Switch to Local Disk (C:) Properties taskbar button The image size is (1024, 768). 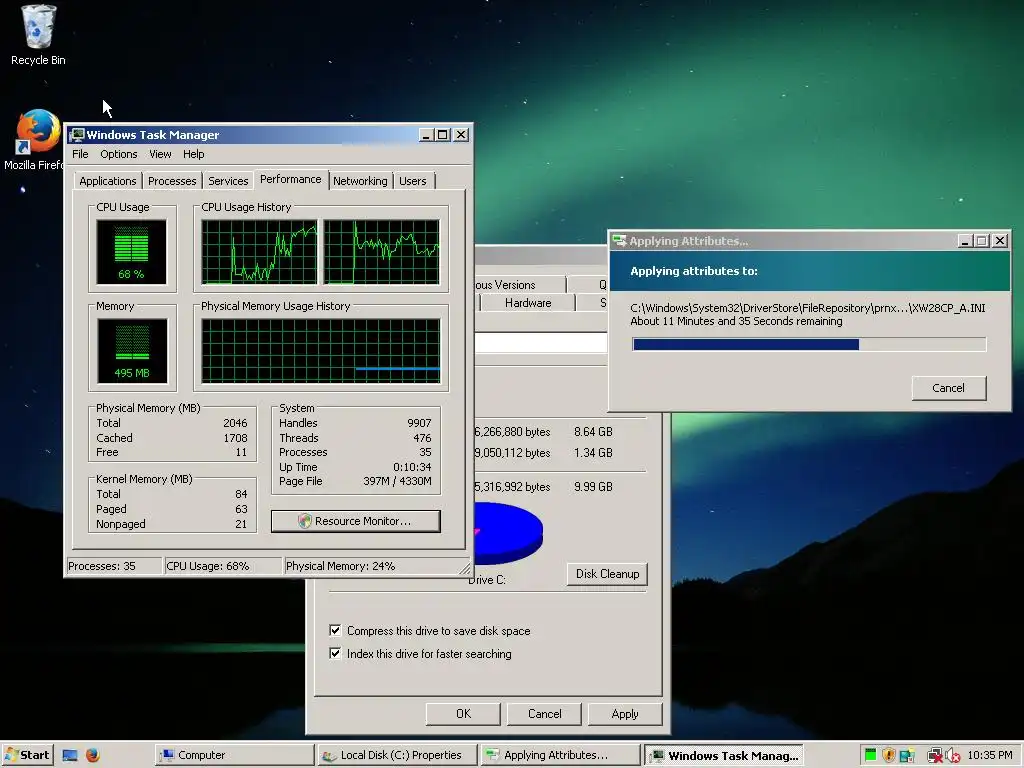[x=398, y=755]
